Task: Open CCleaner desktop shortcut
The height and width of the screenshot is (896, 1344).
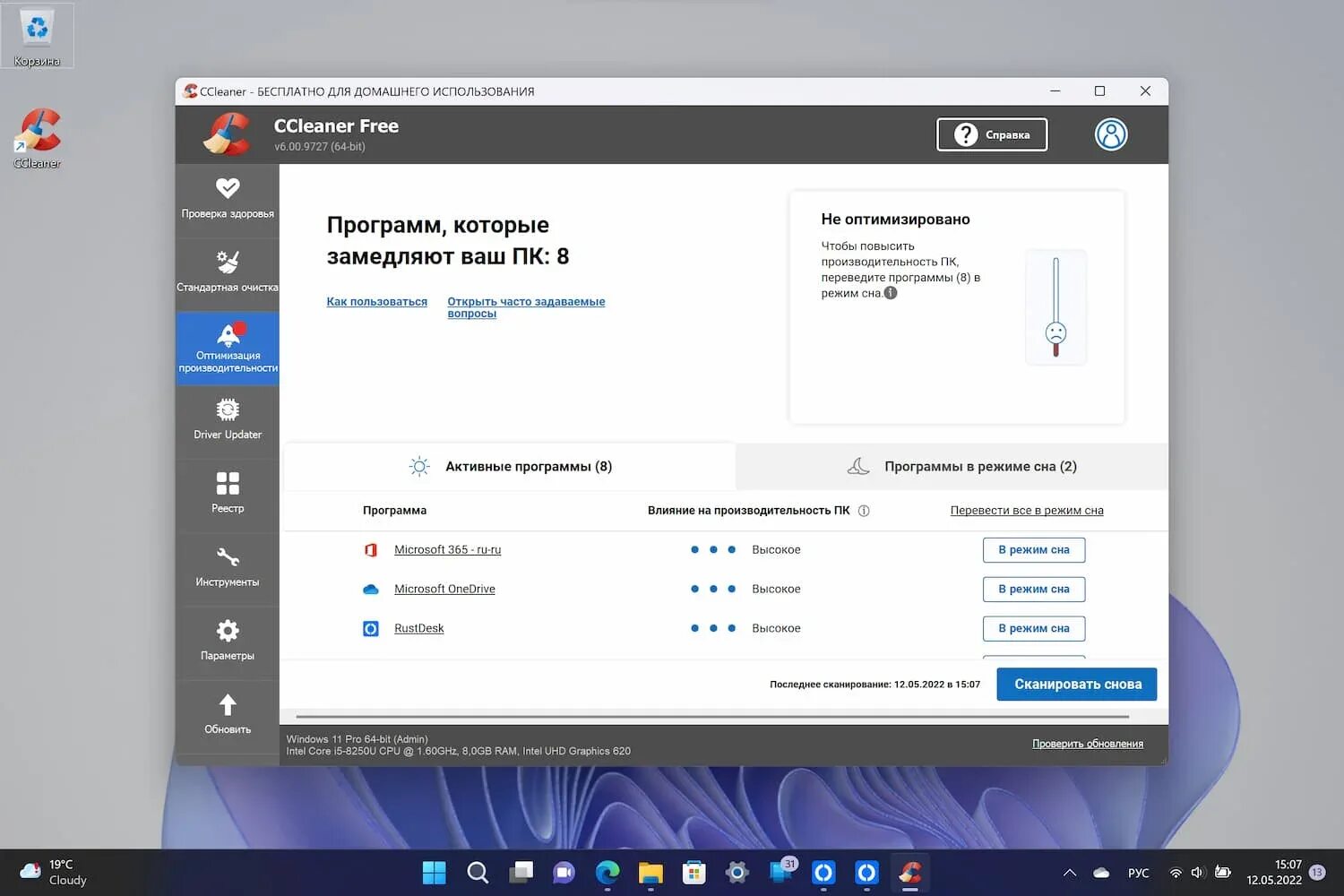Action: point(38,138)
